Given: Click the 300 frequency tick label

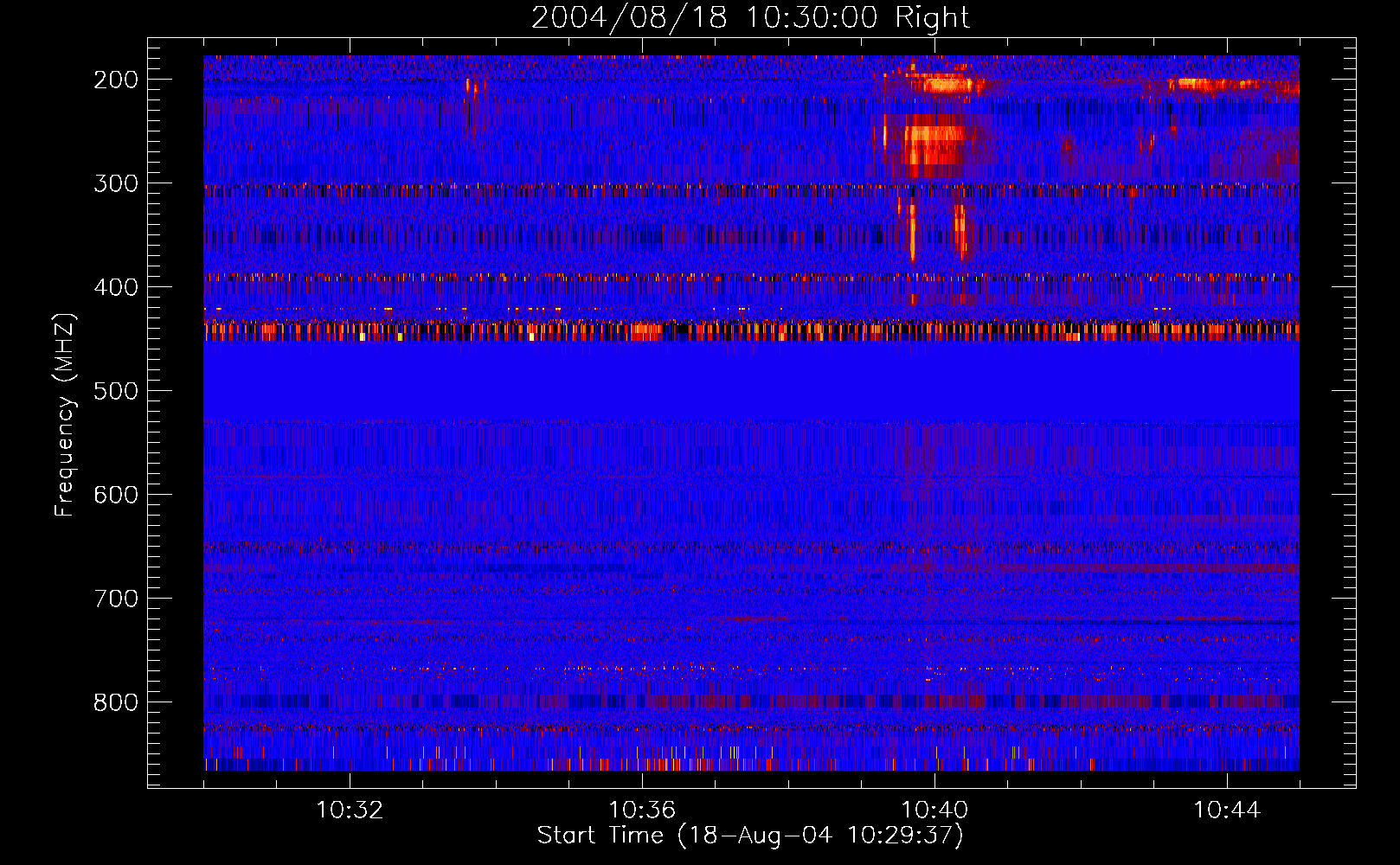Looking at the screenshot, I should (x=116, y=183).
